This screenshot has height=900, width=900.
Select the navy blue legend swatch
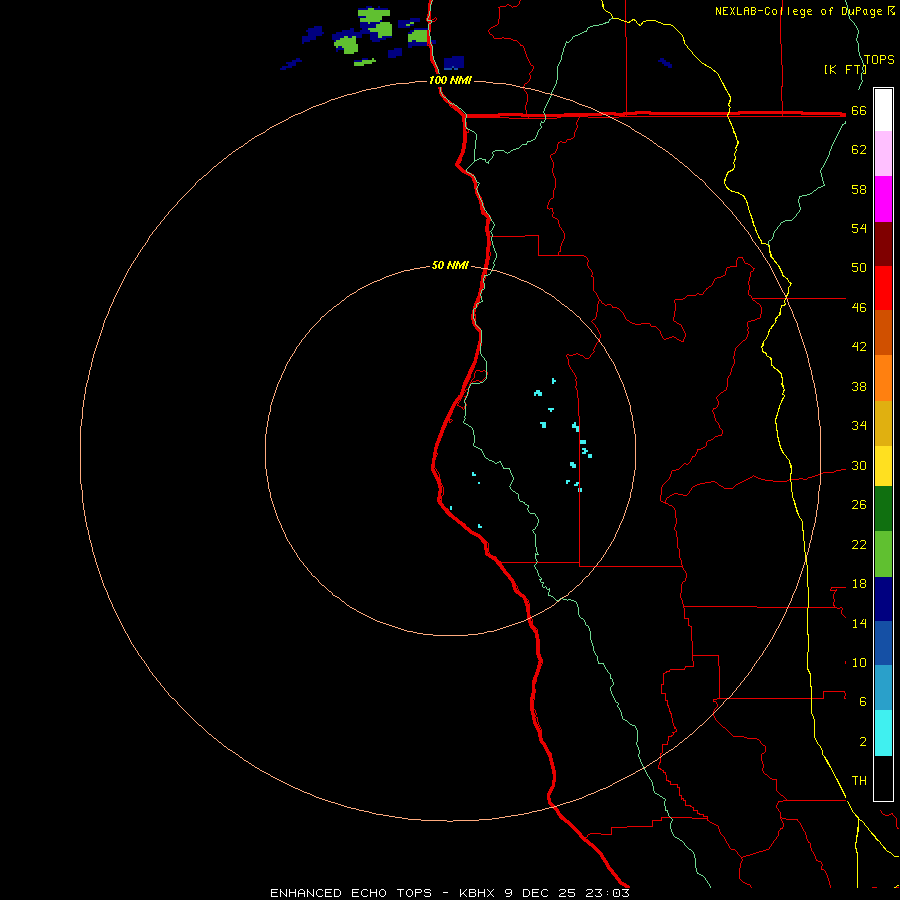pos(883,599)
